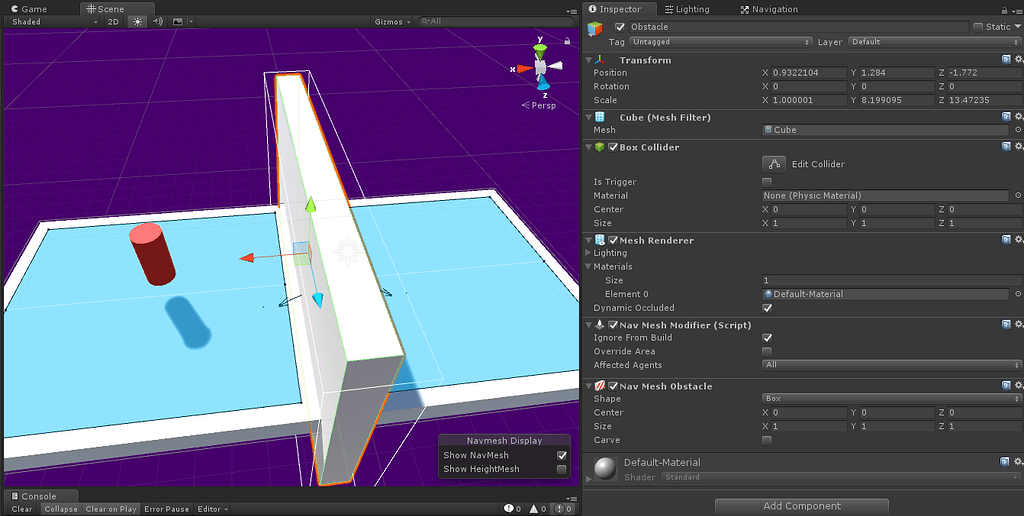This screenshot has width=1024, height=516.
Task: Toggle the console Collapse button
Action: (61, 509)
